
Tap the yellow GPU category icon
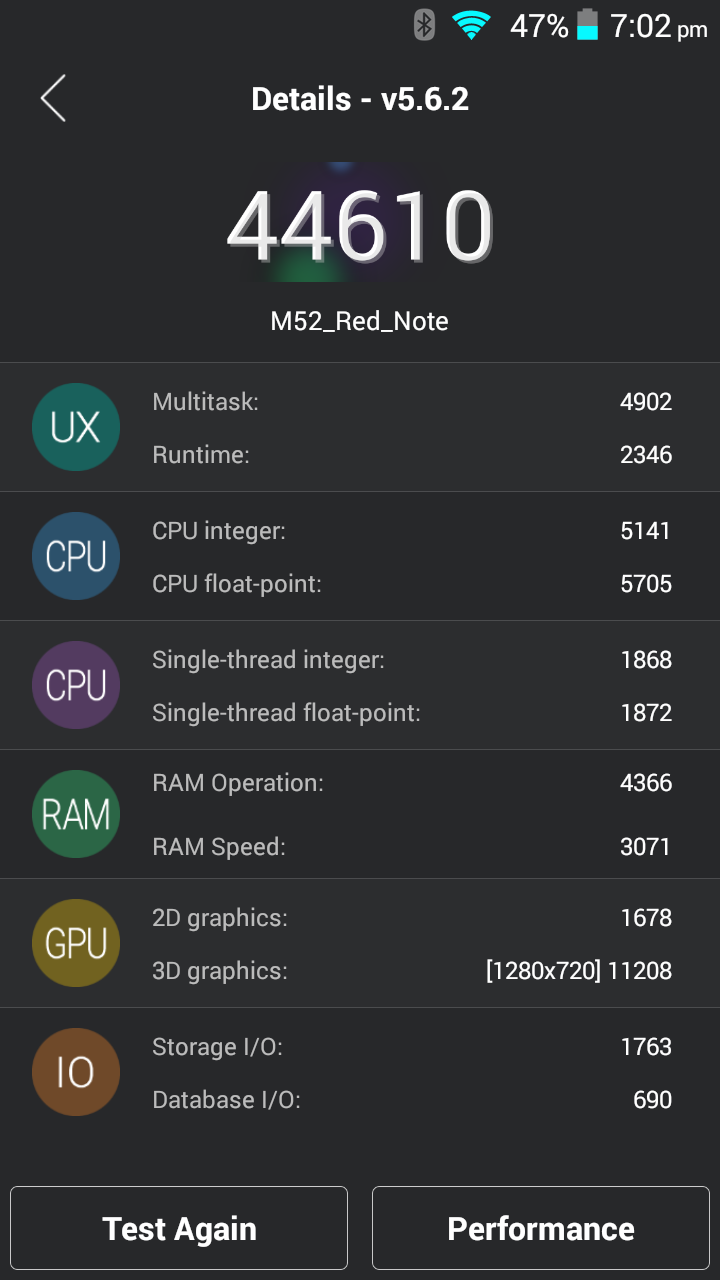tap(76, 943)
